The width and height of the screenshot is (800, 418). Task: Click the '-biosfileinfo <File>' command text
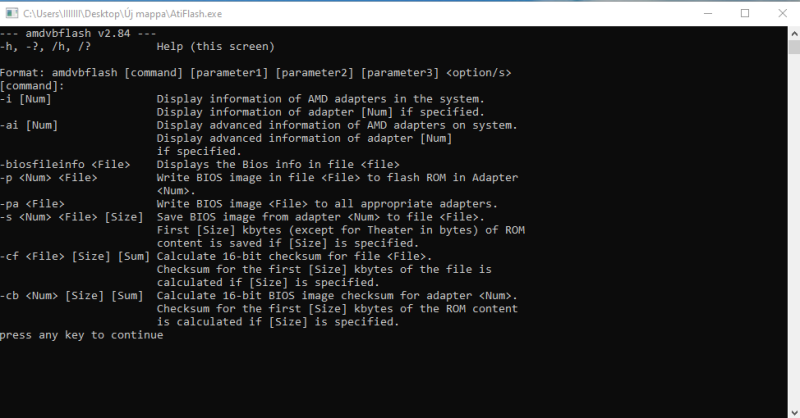coord(65,164)
